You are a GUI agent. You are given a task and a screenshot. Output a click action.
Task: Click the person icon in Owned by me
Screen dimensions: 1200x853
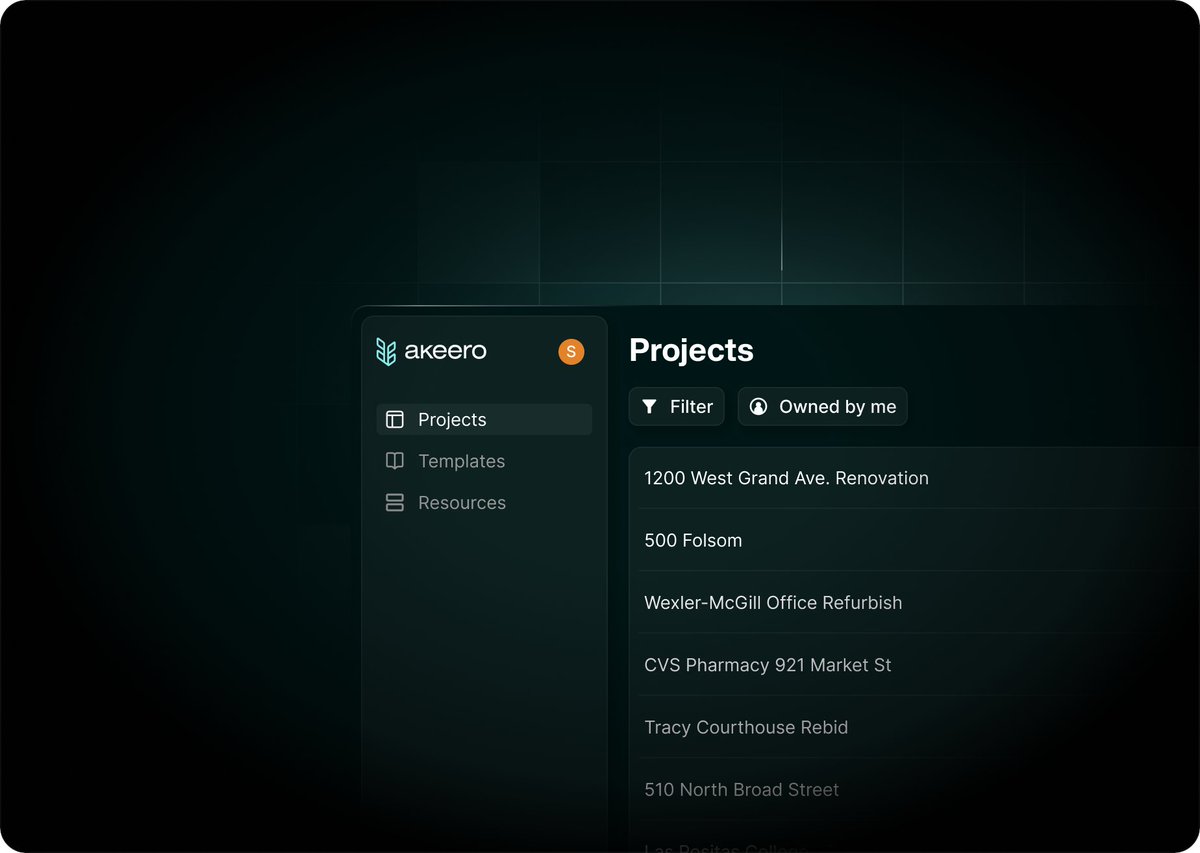click(759, 406)
